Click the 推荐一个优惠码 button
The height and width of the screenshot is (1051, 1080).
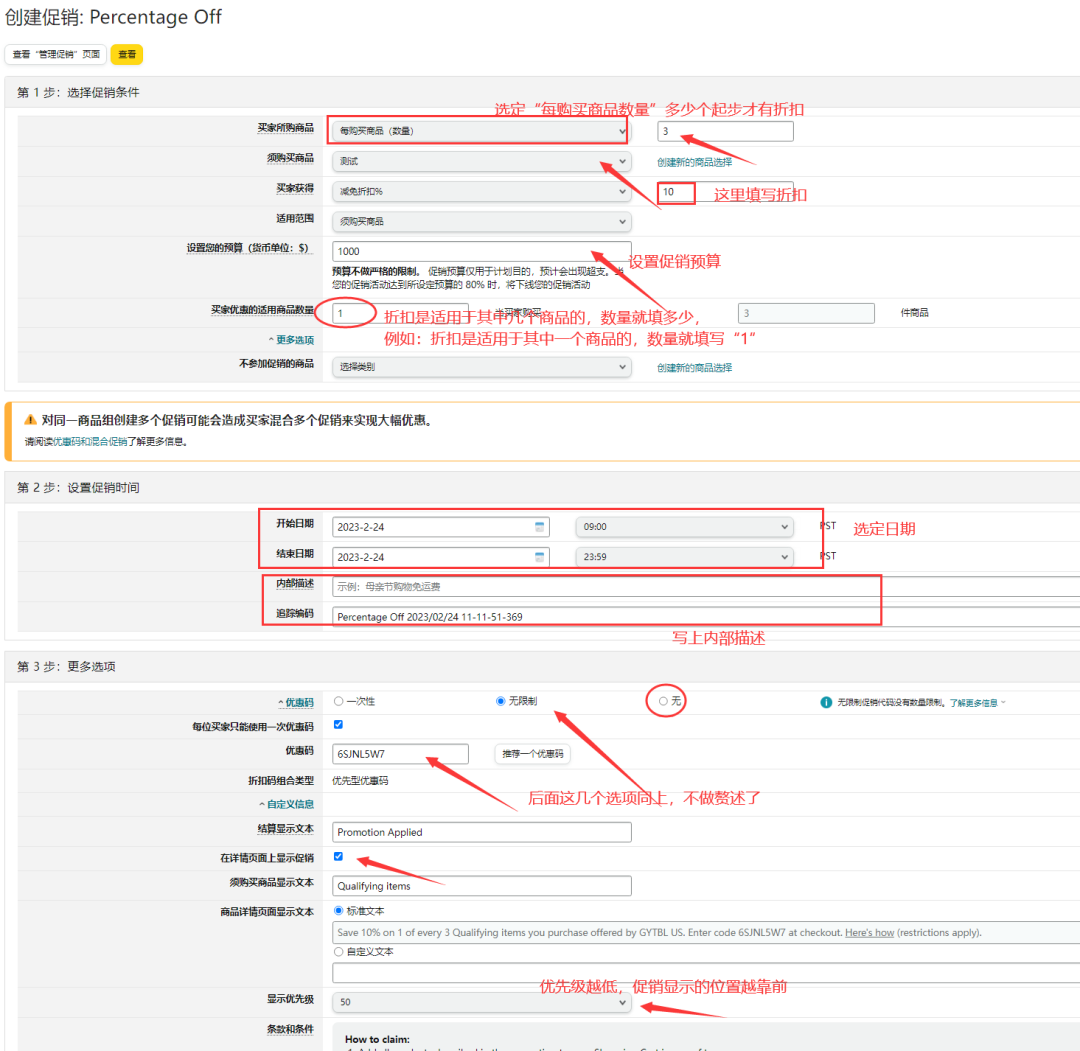pyautogui.click(x=533, y=754)
